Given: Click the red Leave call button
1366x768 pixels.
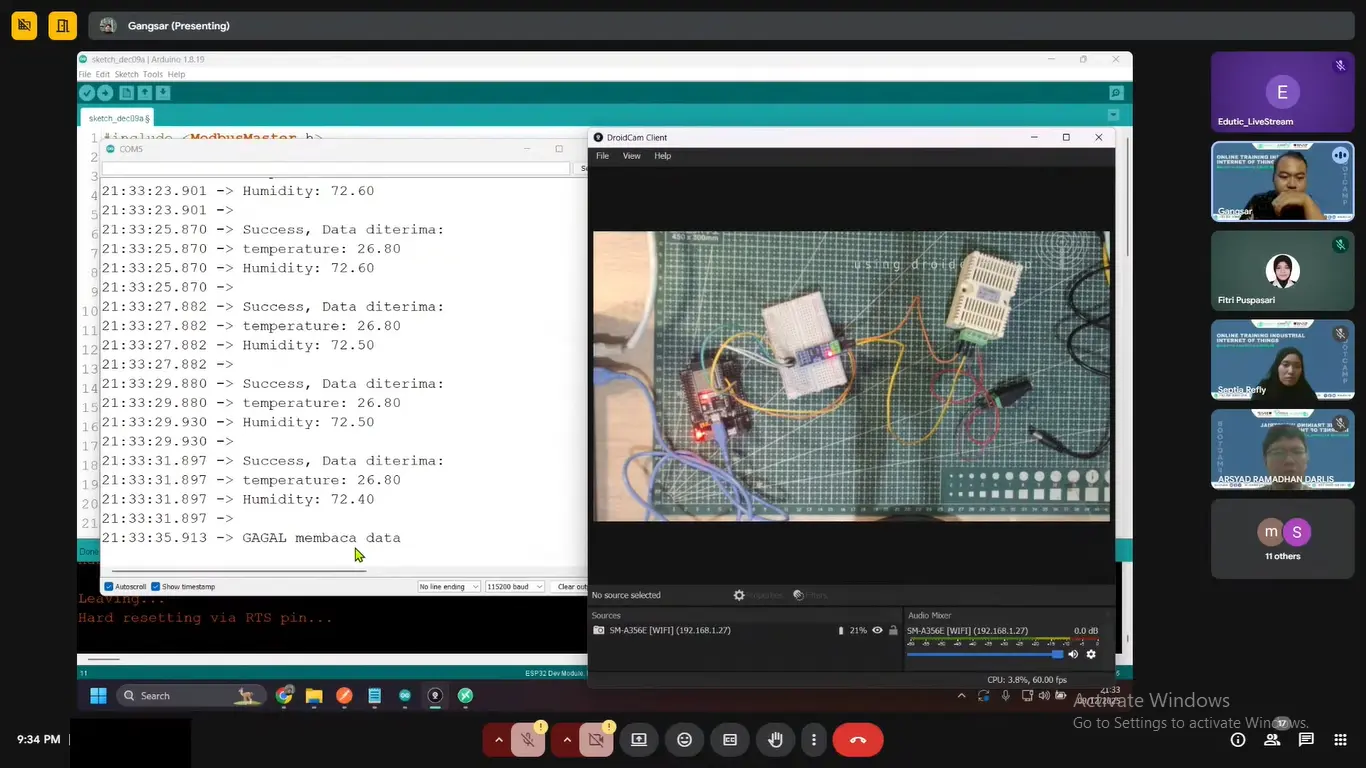Looking at the screenshot, I should point(857,740).
